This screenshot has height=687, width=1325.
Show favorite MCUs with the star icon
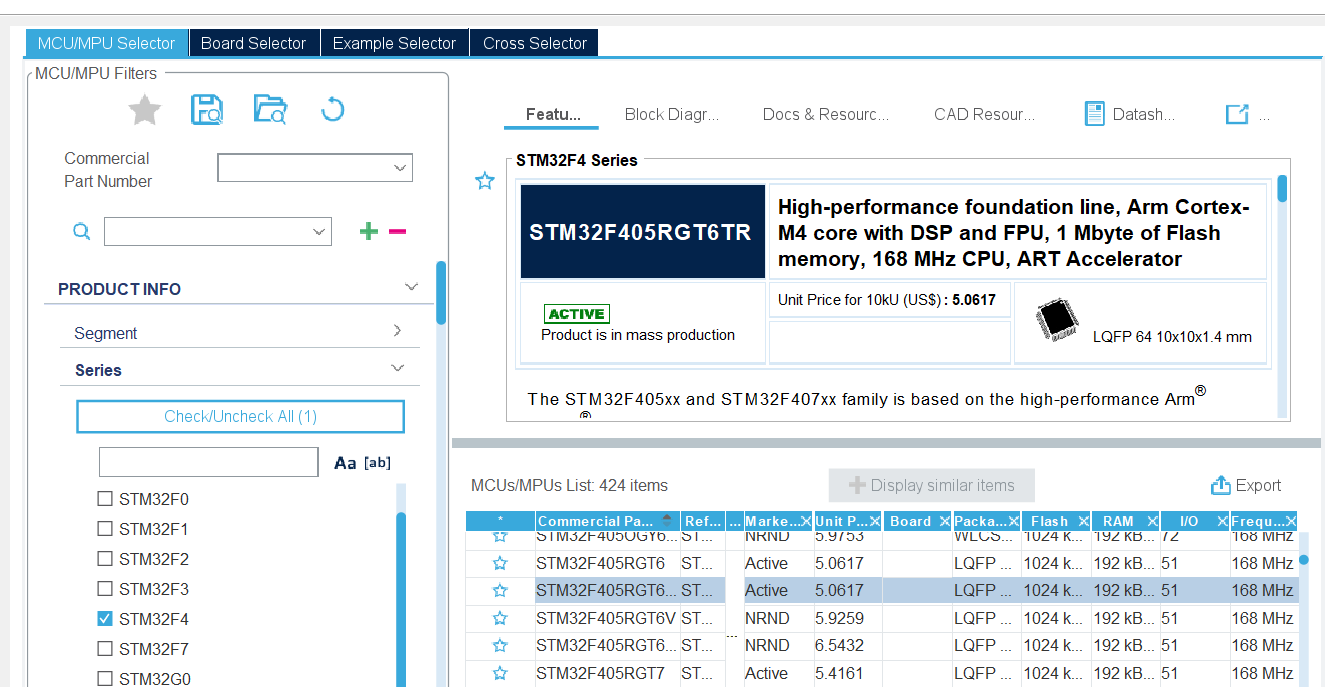(x=145, y=110)
